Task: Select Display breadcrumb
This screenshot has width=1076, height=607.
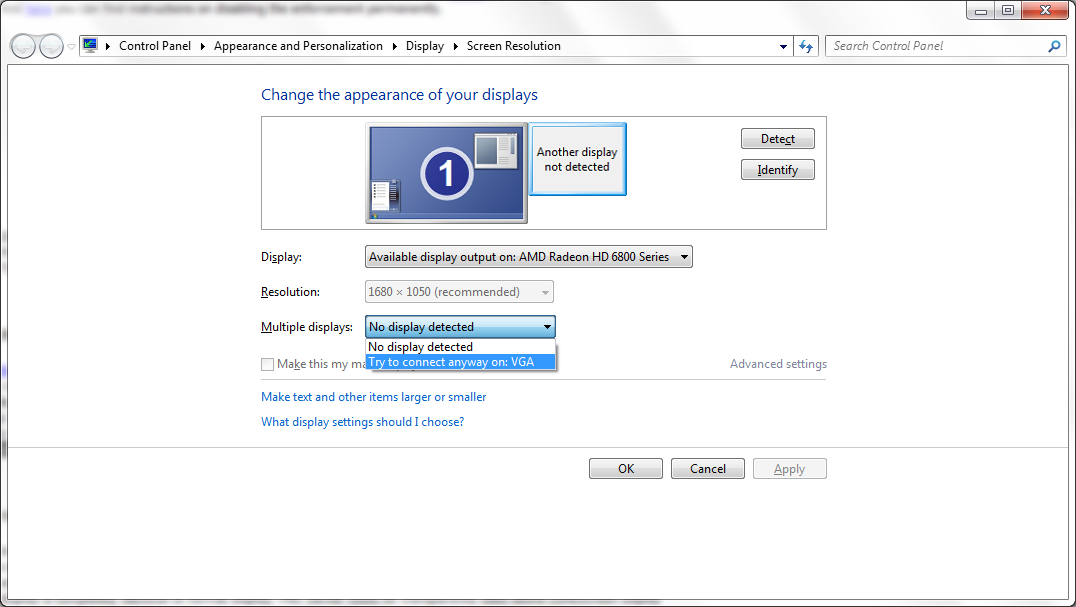Action: (x=425, y=46)
